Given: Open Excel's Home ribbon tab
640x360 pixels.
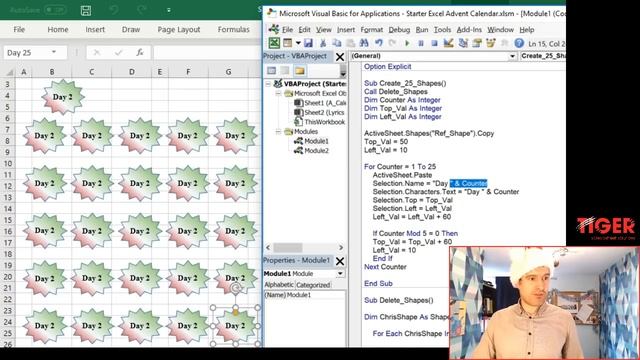Looking at the screenshot, I should (58, 29).
